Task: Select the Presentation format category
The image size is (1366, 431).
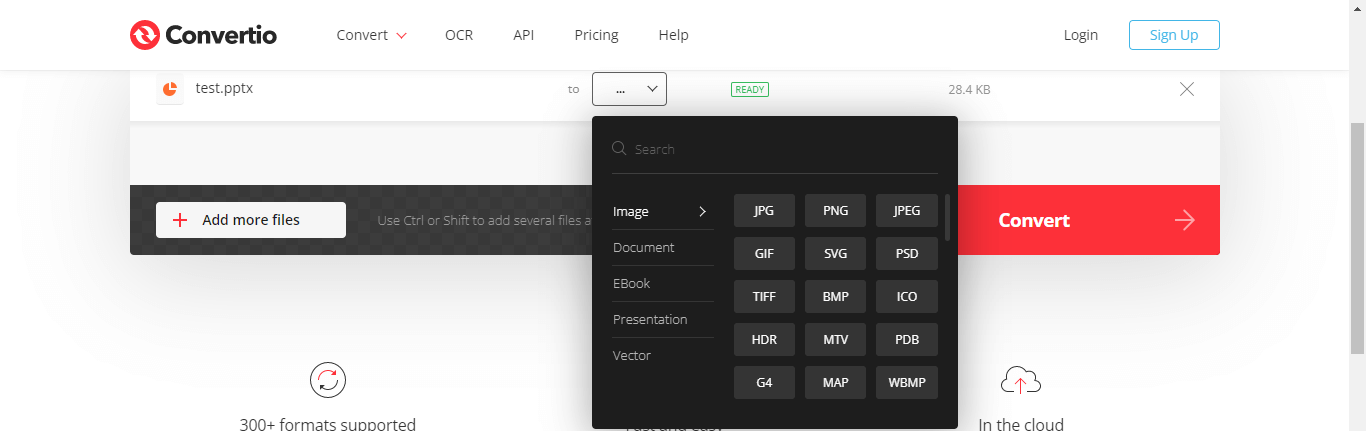Action: click(x=650, y=319)
